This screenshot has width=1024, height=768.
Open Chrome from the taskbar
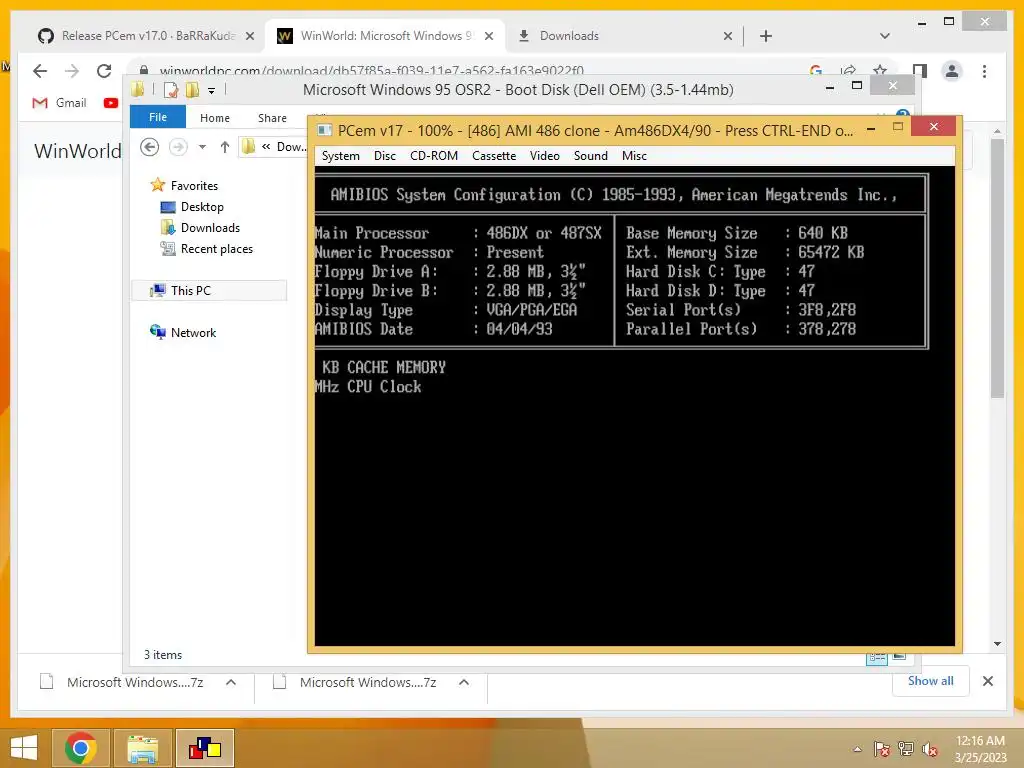(x=81, y=748)
